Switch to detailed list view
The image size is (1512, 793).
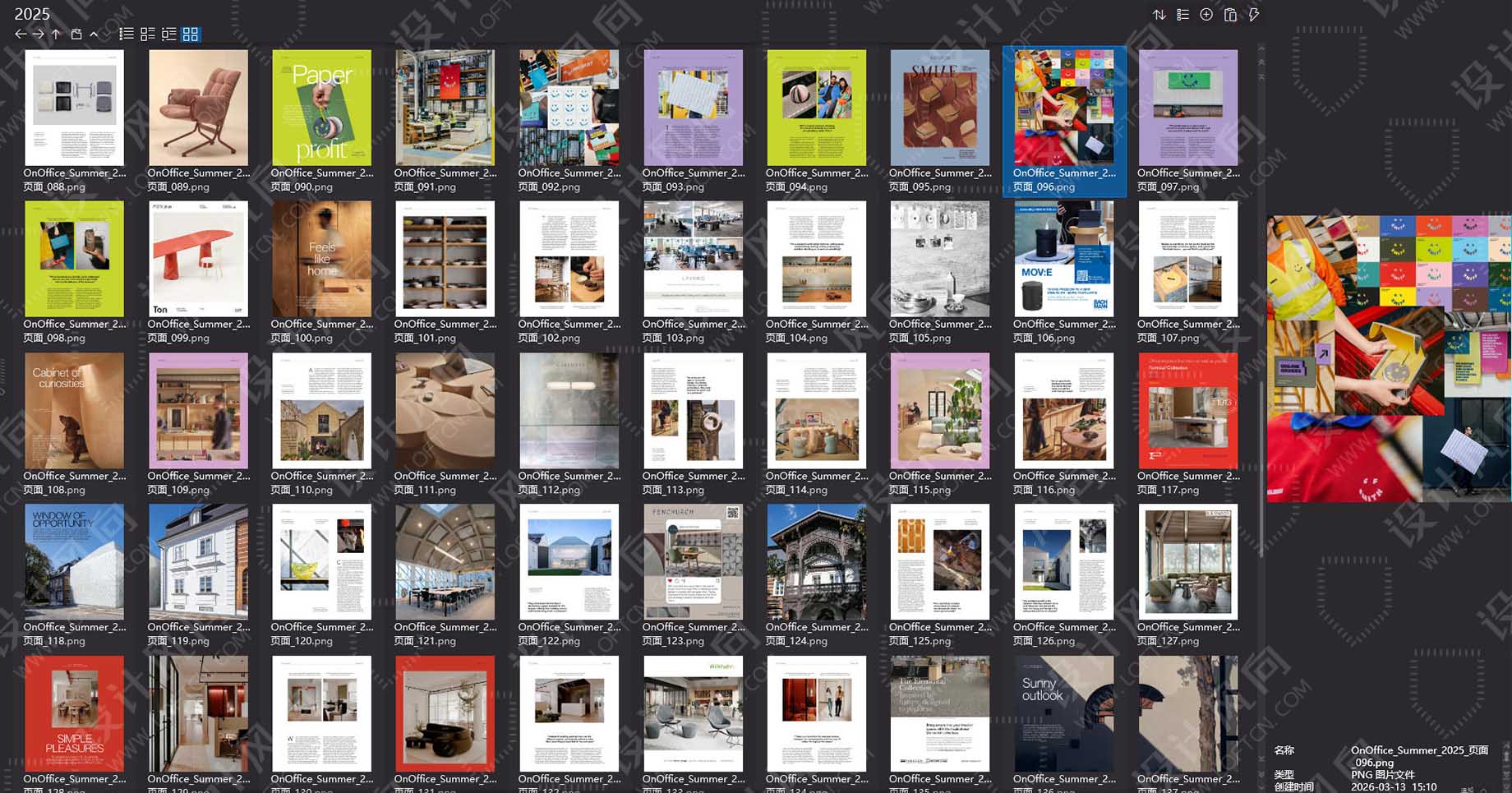126,34
